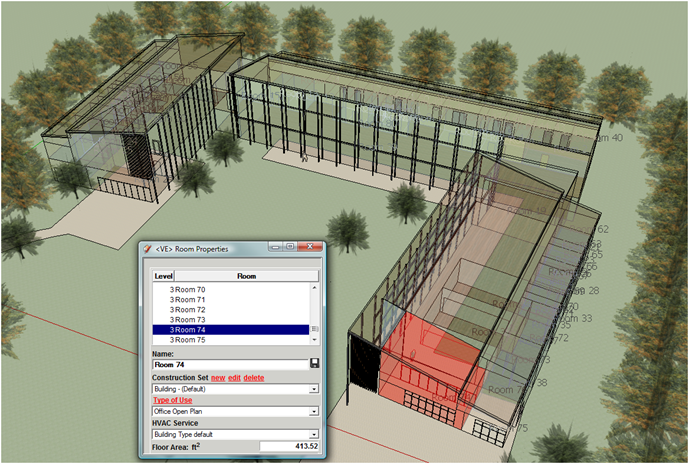Click the room list scroll up arrow
This screenshot has height=464, width=689.
[315, 288]
